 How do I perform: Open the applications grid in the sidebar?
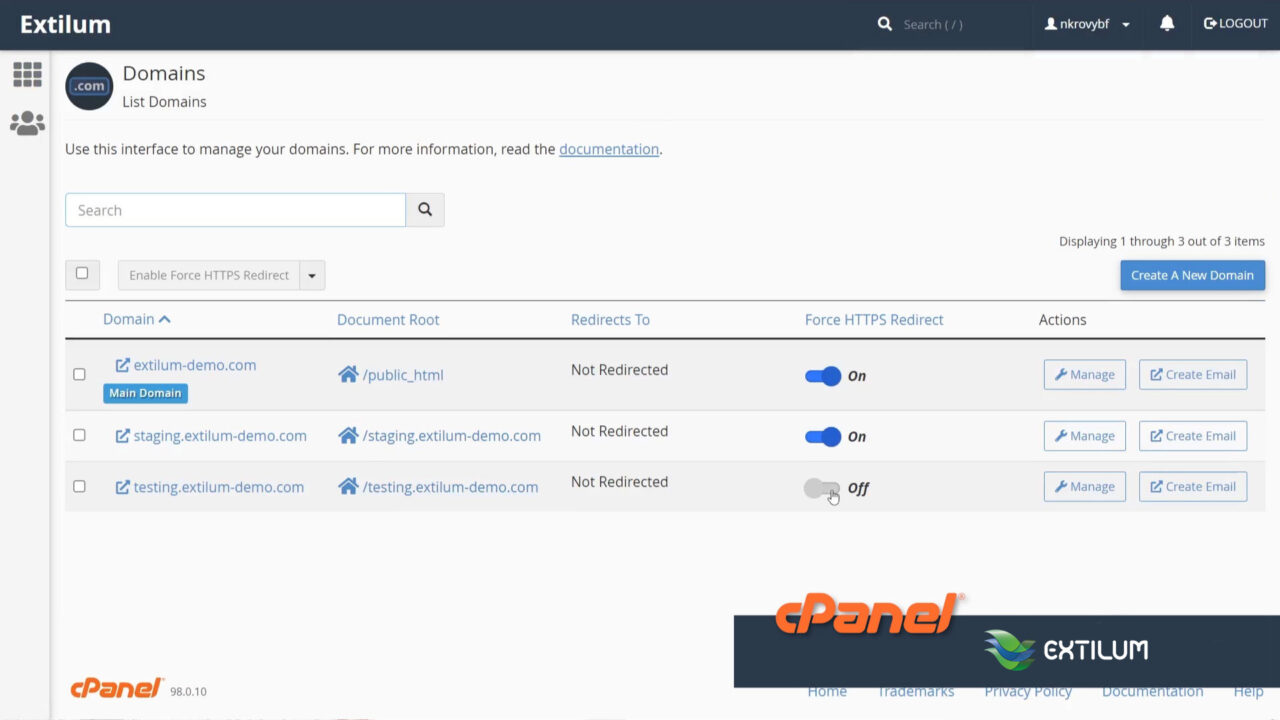(27, 74)
